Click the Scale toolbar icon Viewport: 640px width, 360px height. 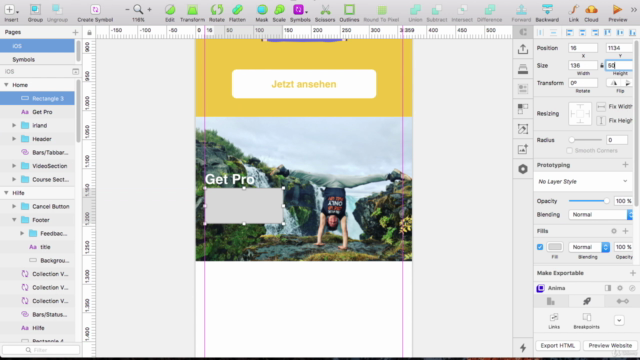pos(279,9)
